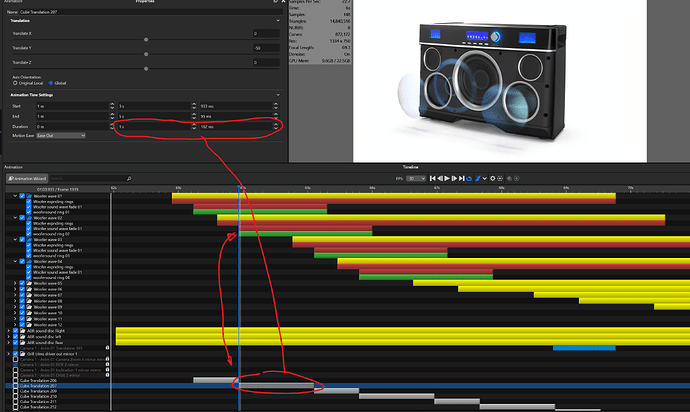Select the Woofer wave 10 row
690x412 pixels.
pos(58,313)
